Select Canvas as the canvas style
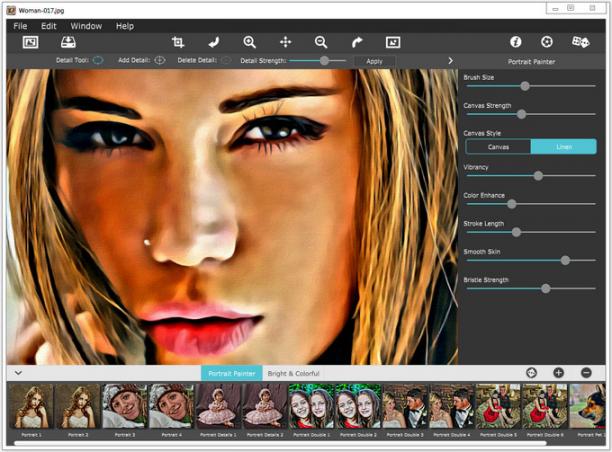 click(498, 147)
